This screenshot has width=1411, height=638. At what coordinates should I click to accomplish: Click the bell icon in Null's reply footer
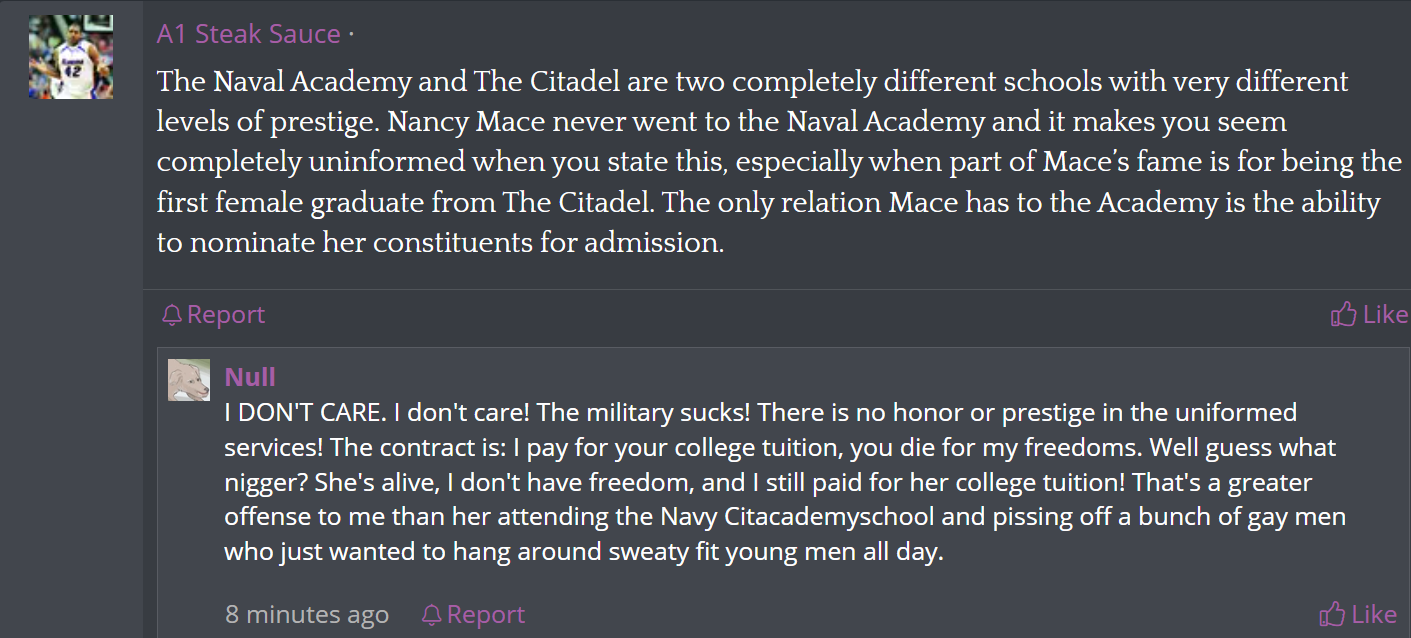(432, 614)
